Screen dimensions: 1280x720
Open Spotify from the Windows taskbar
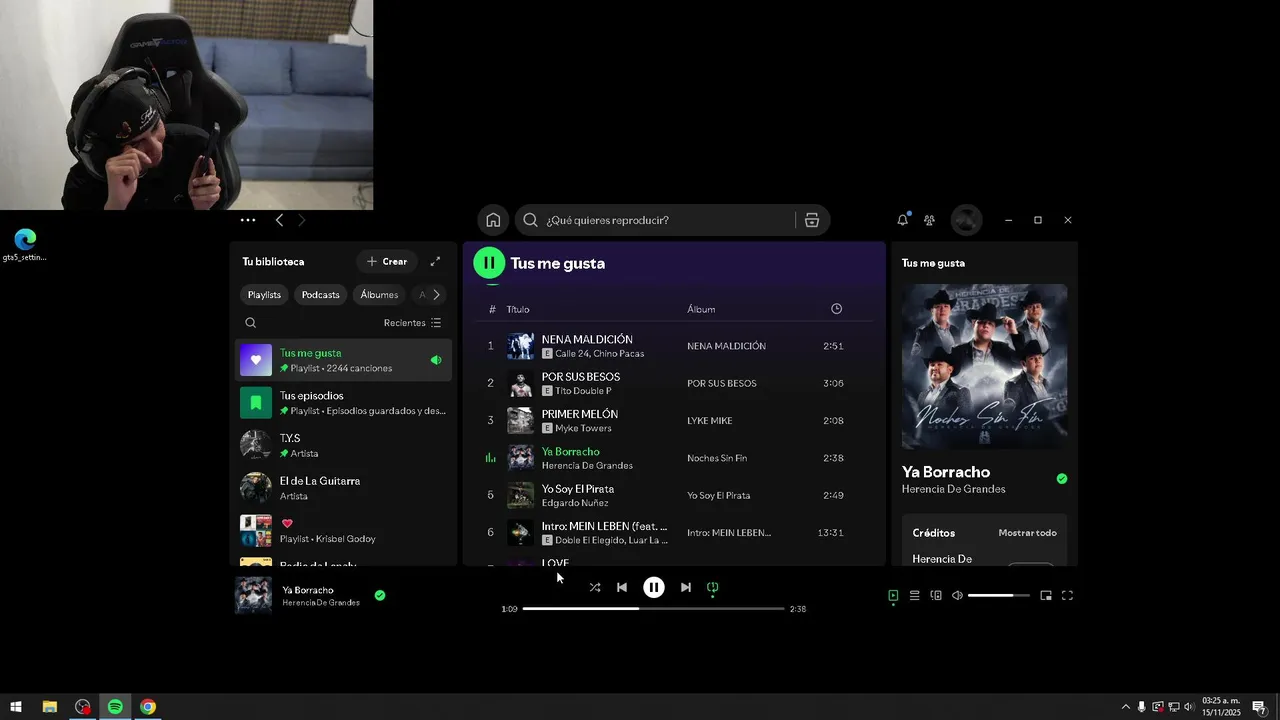(115, 707)
